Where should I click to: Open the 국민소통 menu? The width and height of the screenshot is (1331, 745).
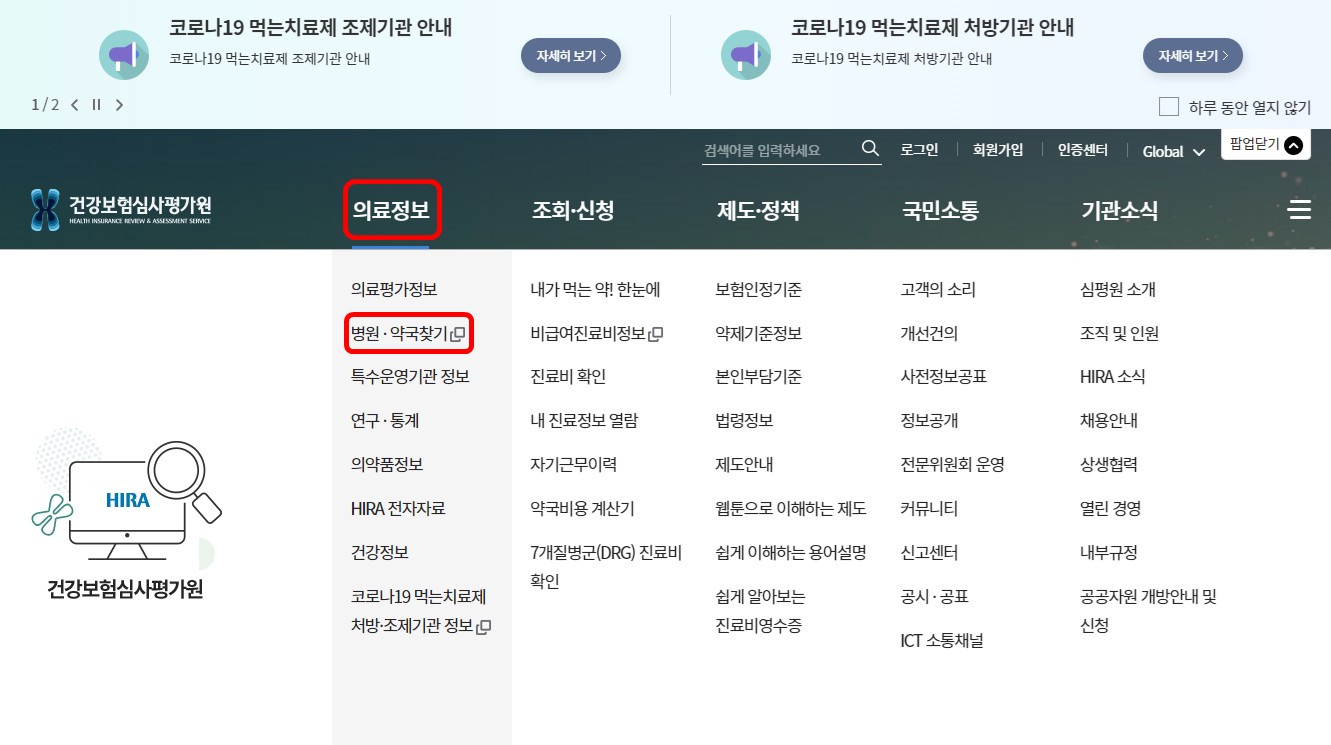pyautogui.click(x=939, y=209)
